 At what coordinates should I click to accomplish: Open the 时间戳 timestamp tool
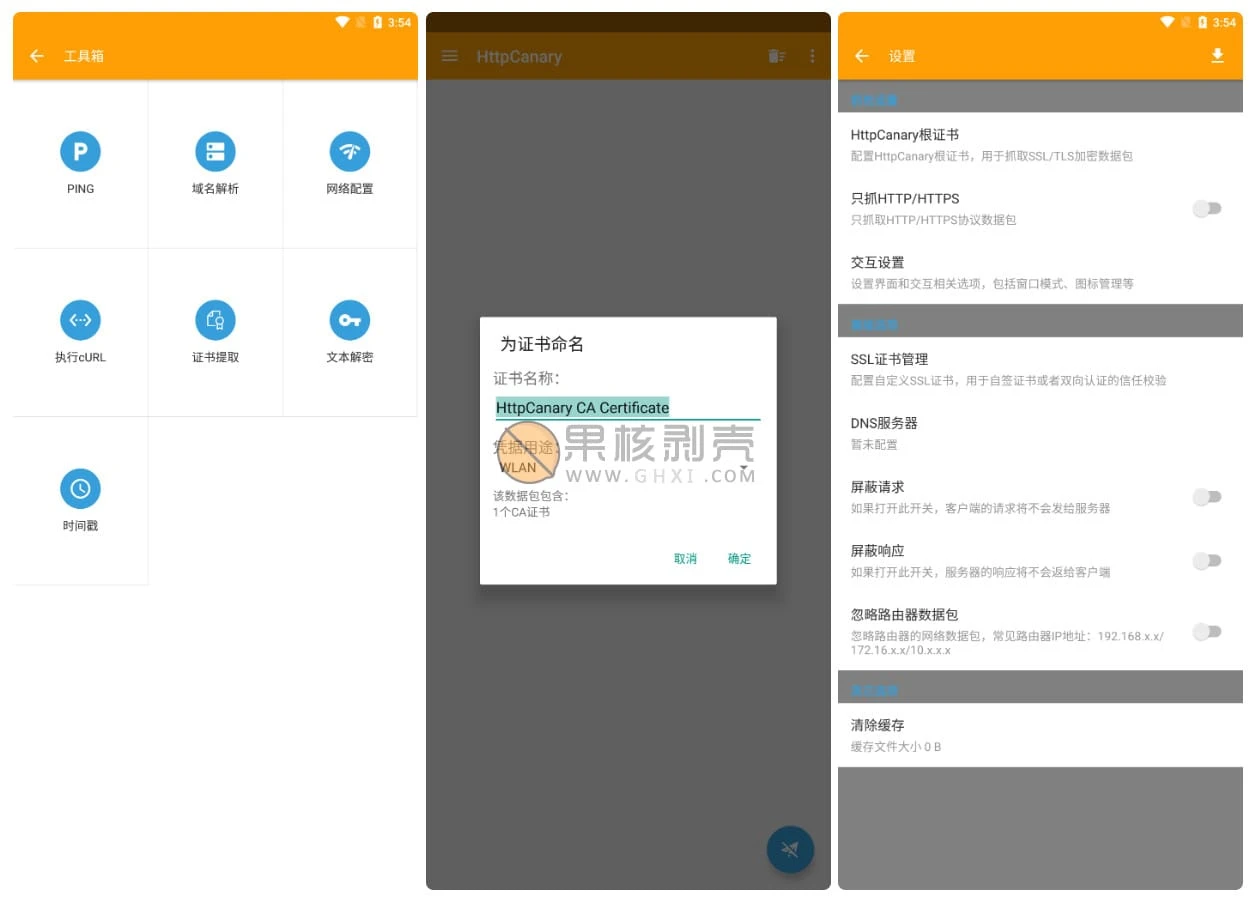point(80,501)
